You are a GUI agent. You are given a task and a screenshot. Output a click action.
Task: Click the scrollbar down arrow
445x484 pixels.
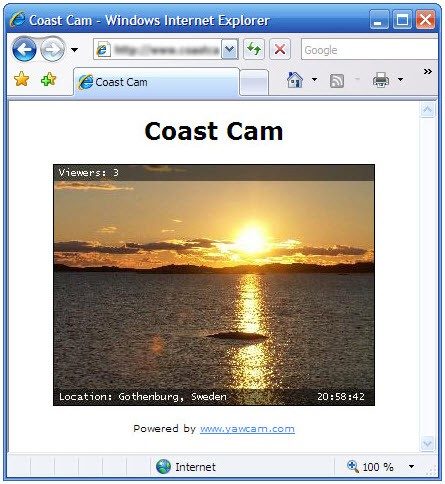tap(427, 444)
